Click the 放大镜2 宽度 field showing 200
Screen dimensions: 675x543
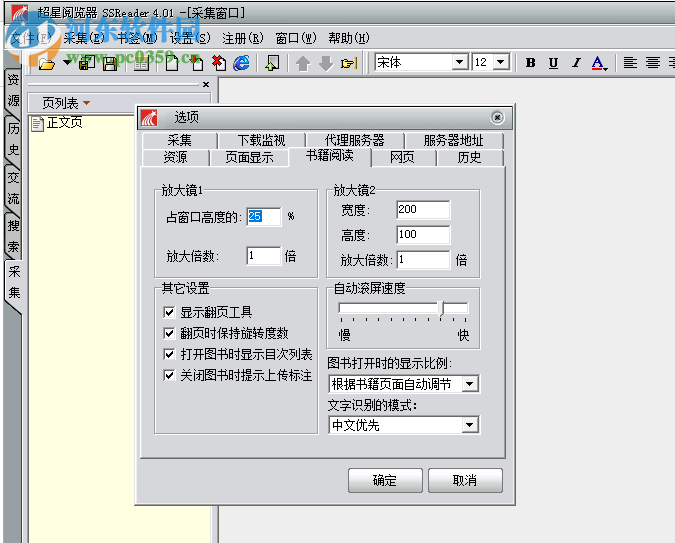423,209
